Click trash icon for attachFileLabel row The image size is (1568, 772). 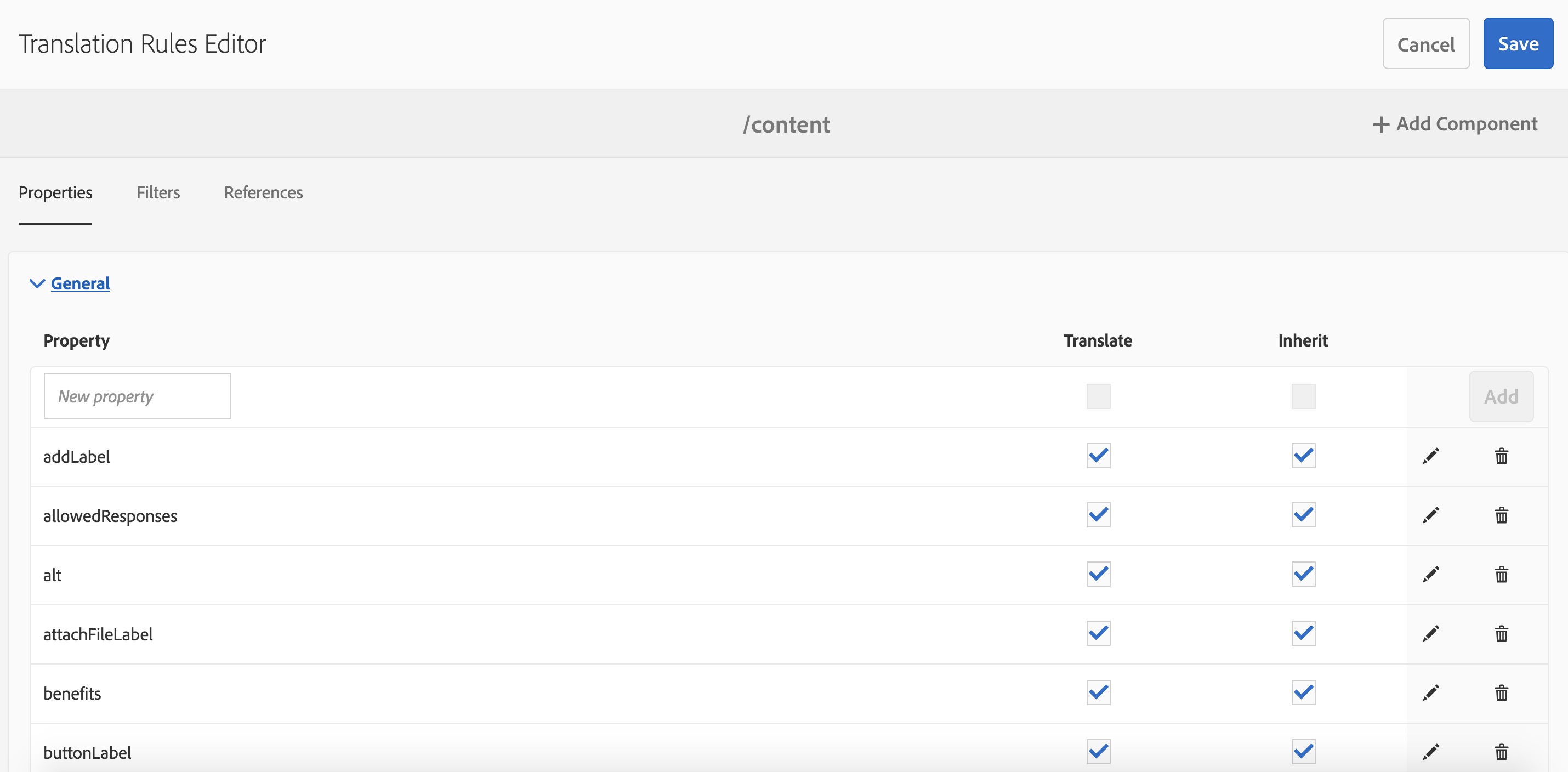(1501, 633)
